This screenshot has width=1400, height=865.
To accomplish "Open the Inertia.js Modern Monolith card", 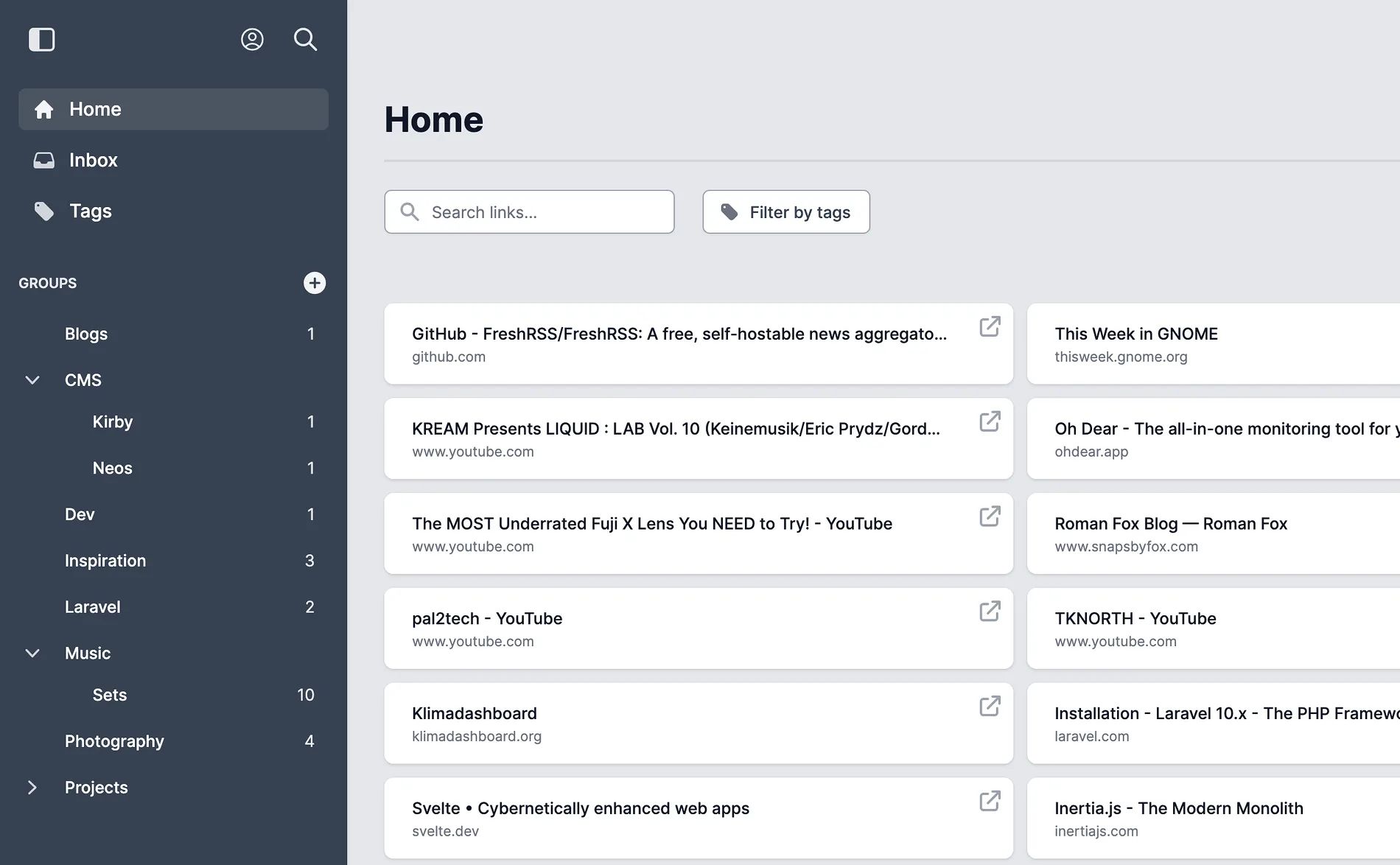I will 1214,818.
